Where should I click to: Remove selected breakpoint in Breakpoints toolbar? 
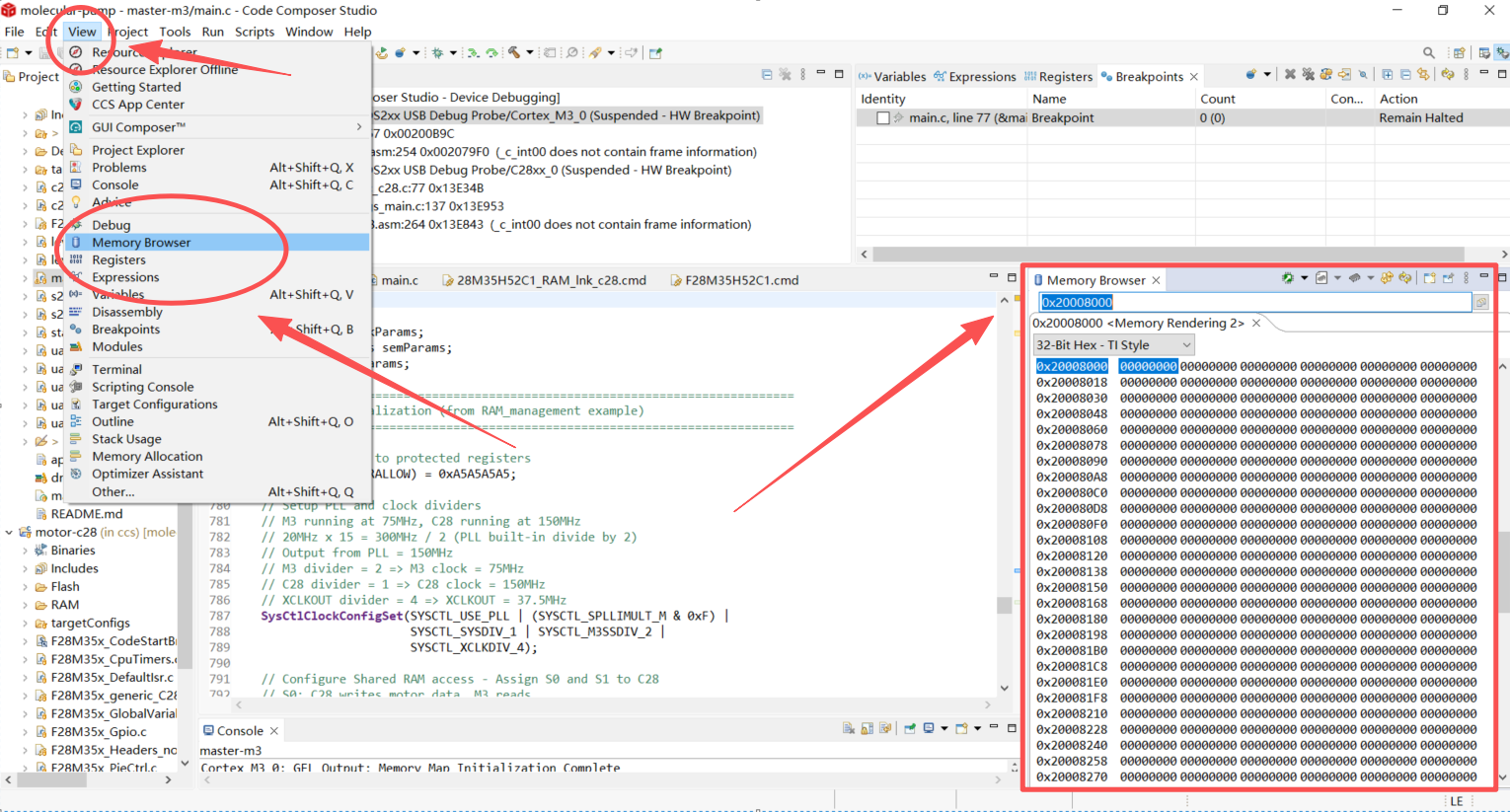(1290, 75)
